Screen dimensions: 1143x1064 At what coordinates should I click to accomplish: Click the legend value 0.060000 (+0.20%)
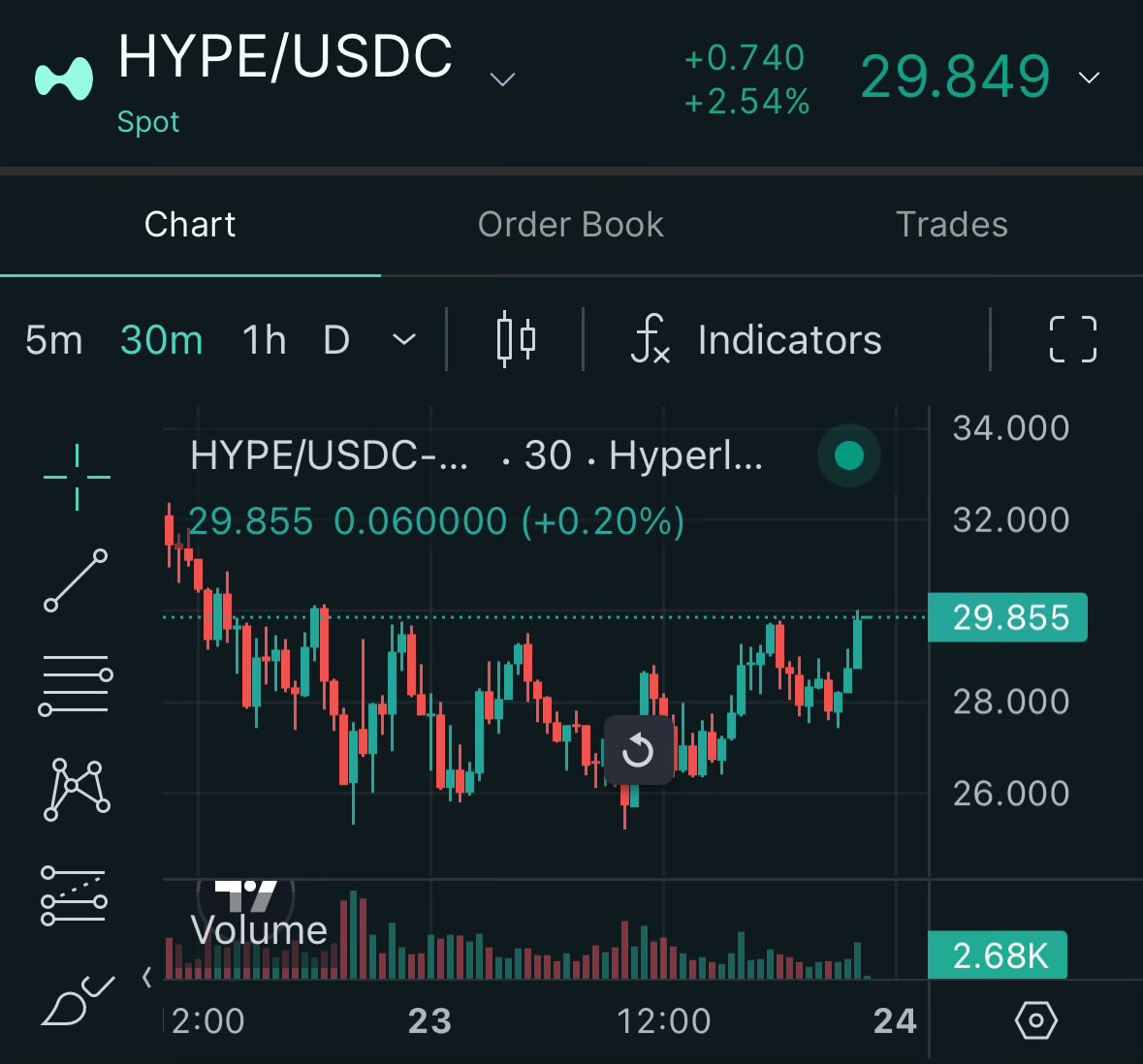pos(510,521)
